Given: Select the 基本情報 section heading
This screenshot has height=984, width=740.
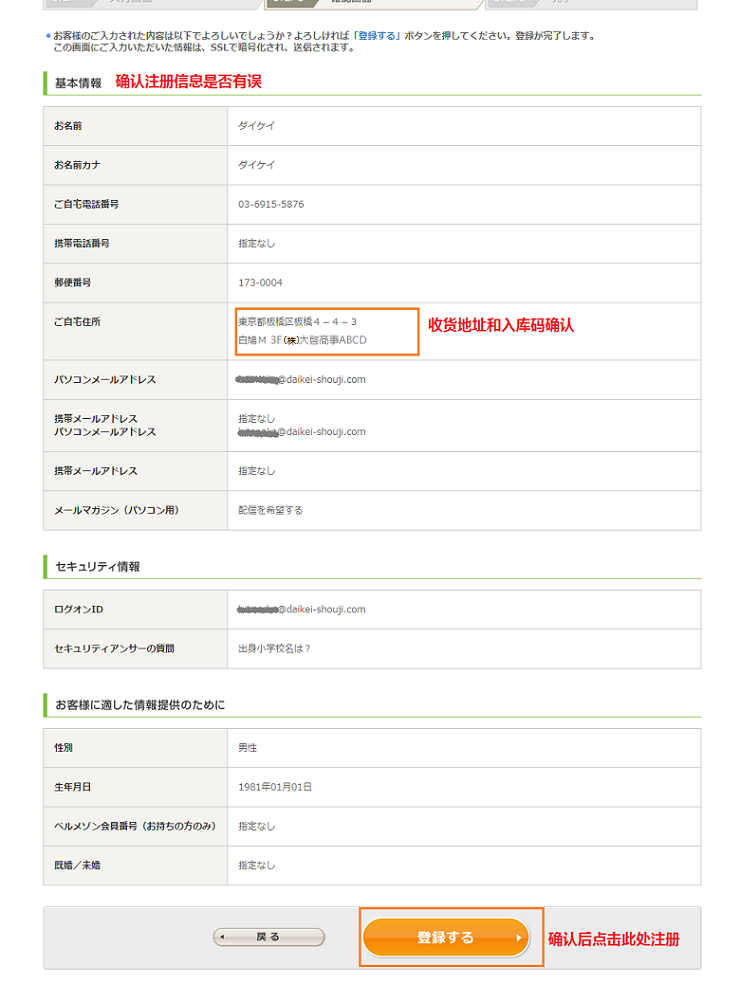Looking at the screenshot, I should 78,83.
